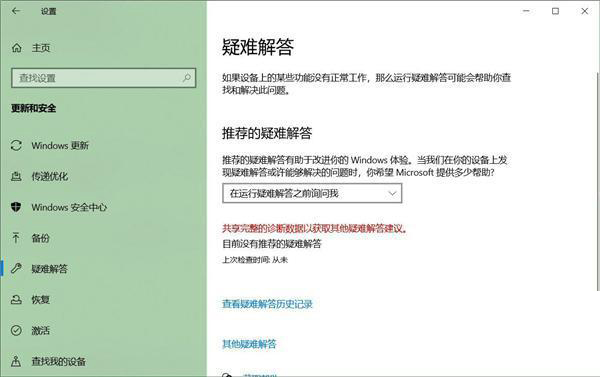Select the 主页 menu entry

click(41, 48)
